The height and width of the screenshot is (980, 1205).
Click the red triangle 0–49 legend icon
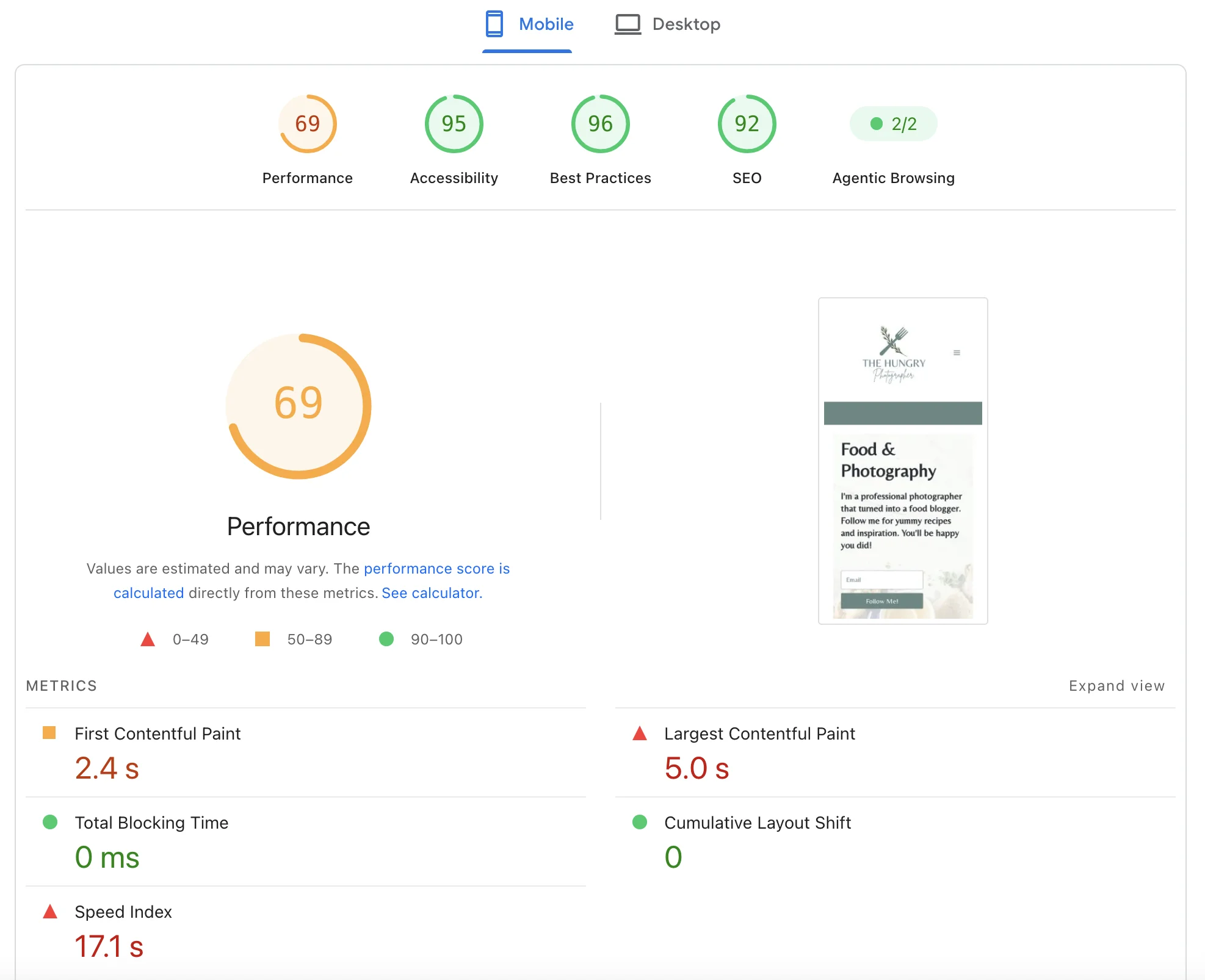tap(148, 640)
